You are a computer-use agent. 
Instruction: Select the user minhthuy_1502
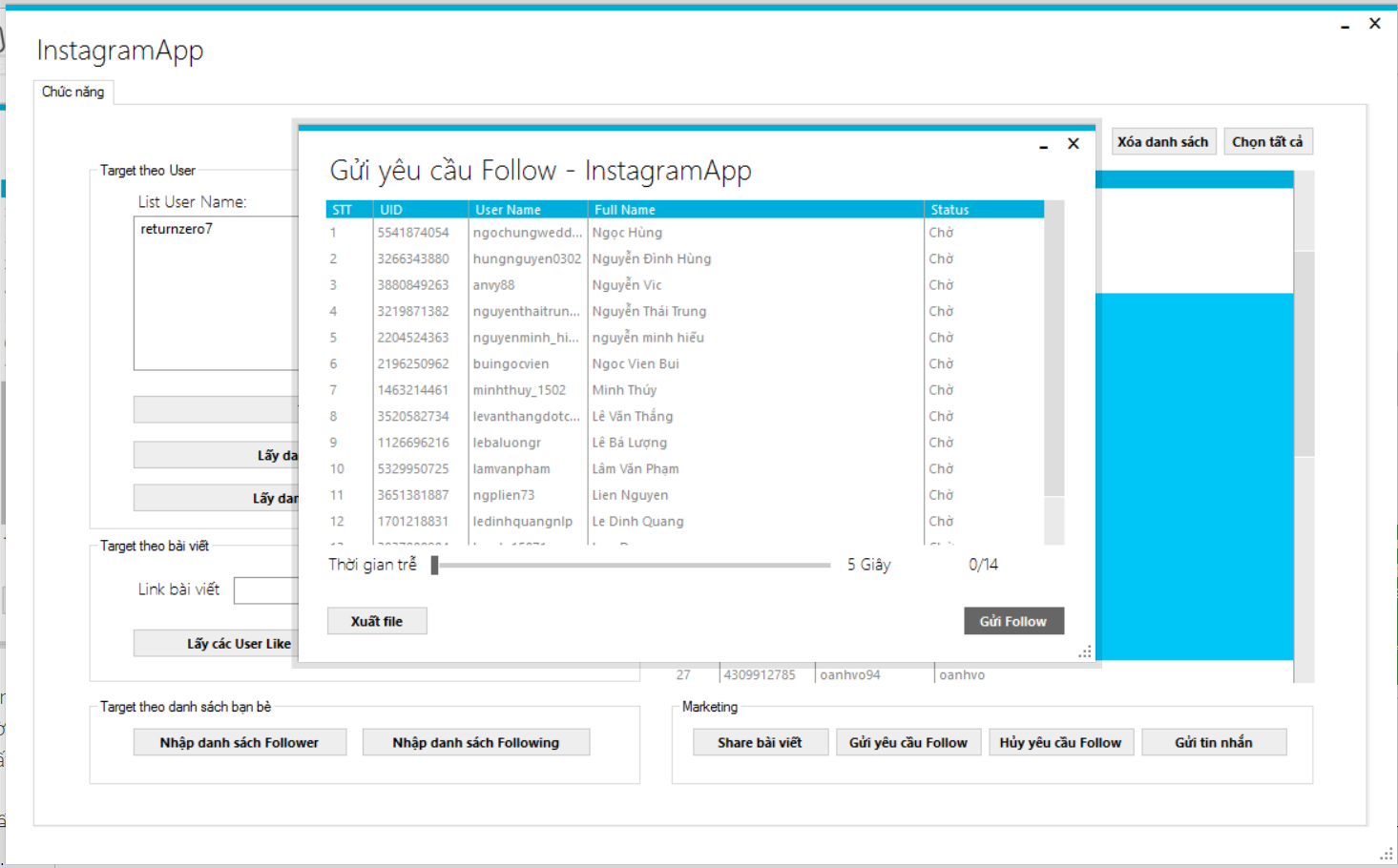(685, 390)
